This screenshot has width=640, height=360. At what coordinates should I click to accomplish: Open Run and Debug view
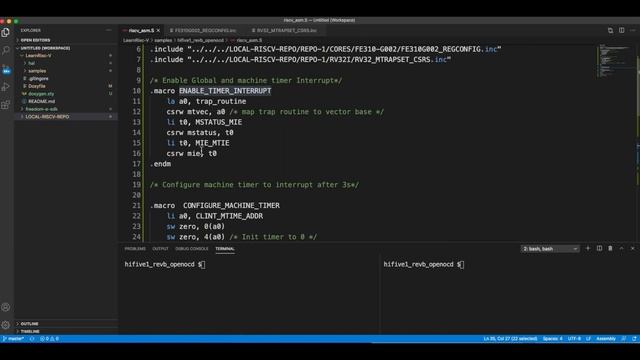point(6,87)
